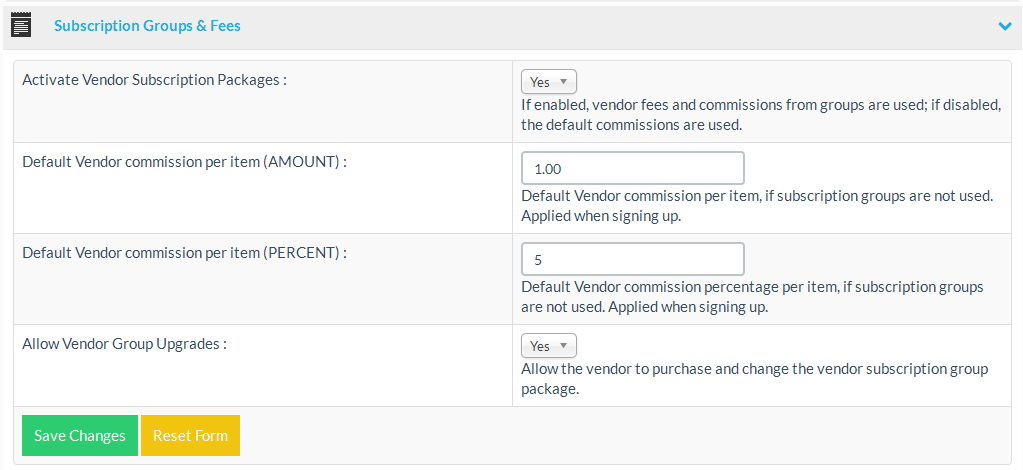Click the arrow on the Activate Subscription Packages select

pos(564,82)
